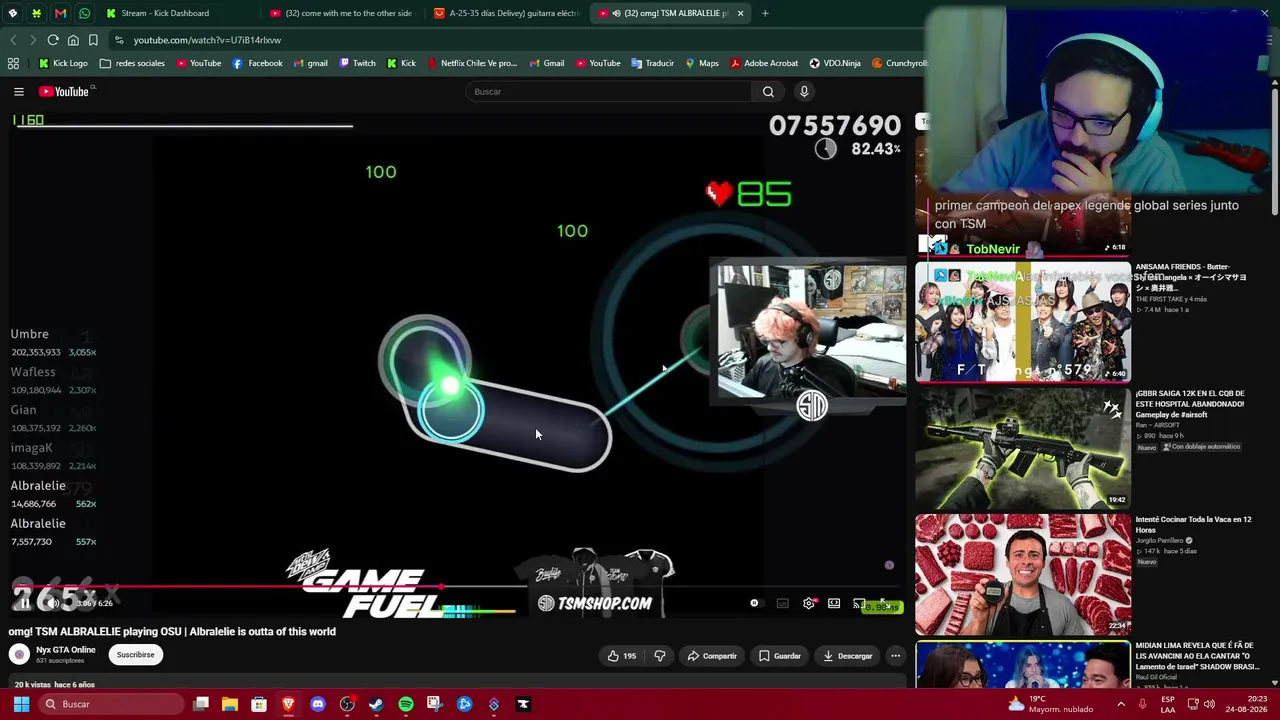Open the Adobe Acrobat bookmark
This screenshot has height=720, width=1280.
tap(764, 63)
